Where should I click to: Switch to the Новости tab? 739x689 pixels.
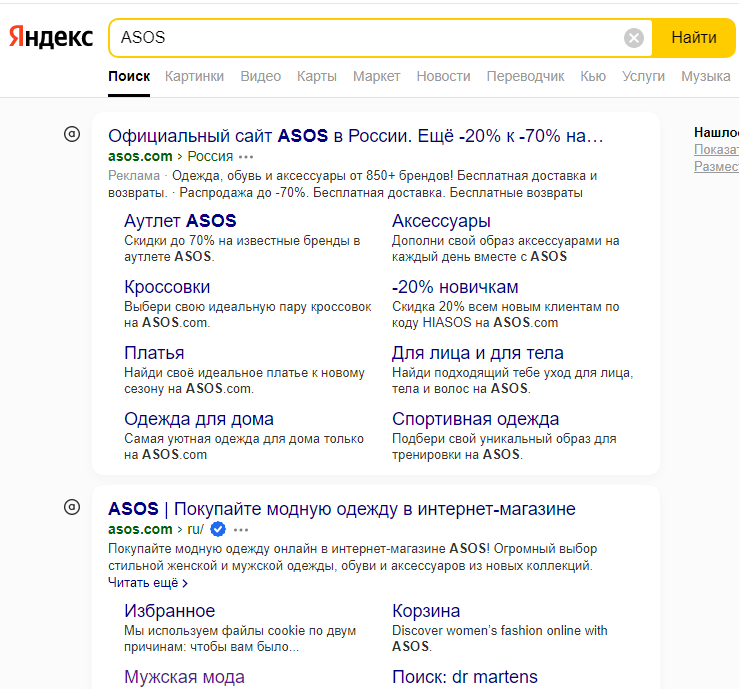tap(443, 76)
